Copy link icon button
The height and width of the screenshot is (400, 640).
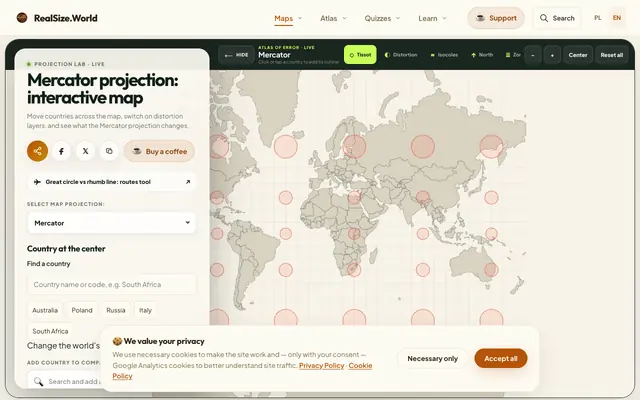click(109, 151)
